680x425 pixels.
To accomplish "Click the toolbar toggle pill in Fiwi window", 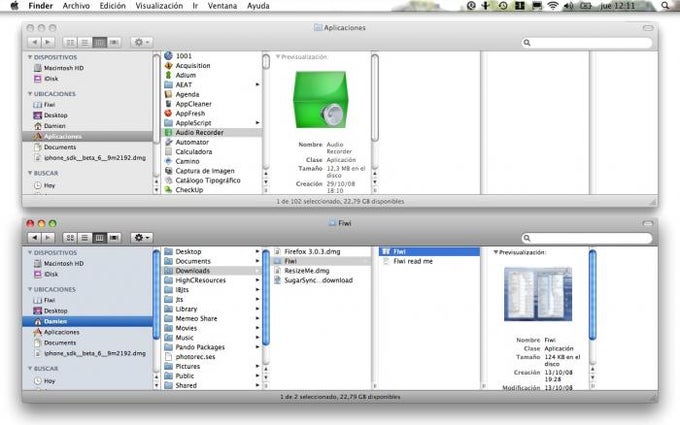I will pos(648,223).
